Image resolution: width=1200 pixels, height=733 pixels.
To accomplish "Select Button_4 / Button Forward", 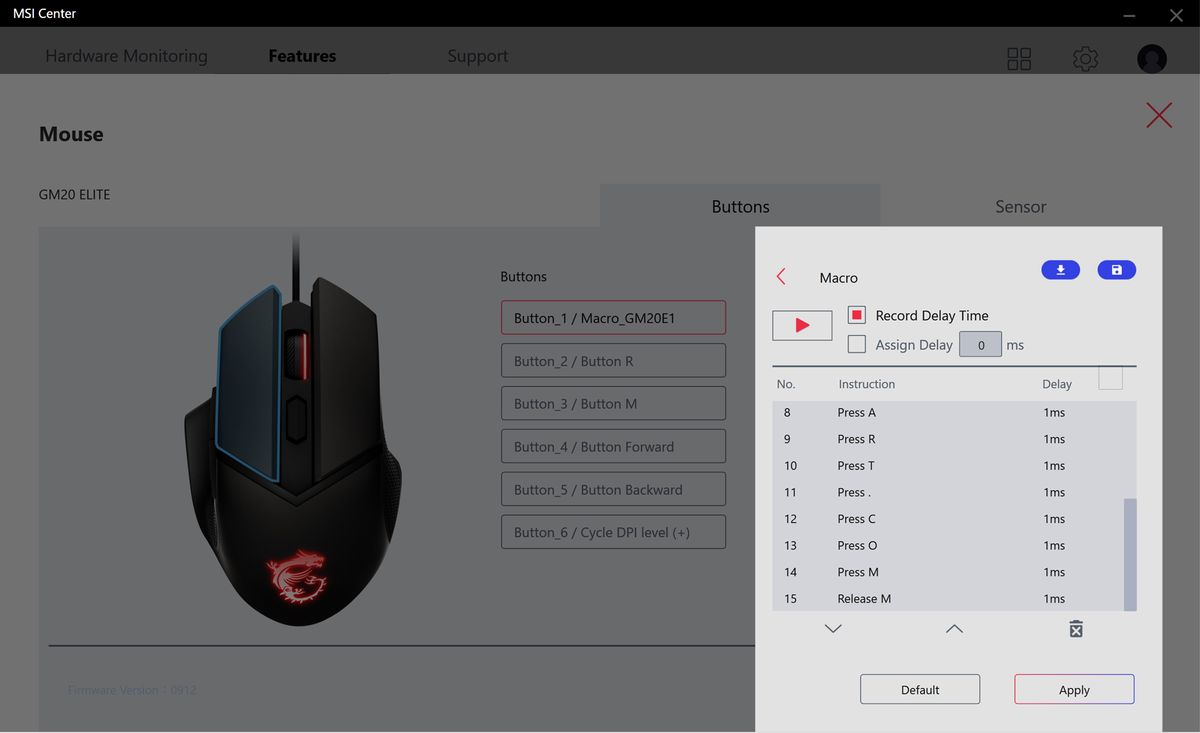I will point(613,447).
